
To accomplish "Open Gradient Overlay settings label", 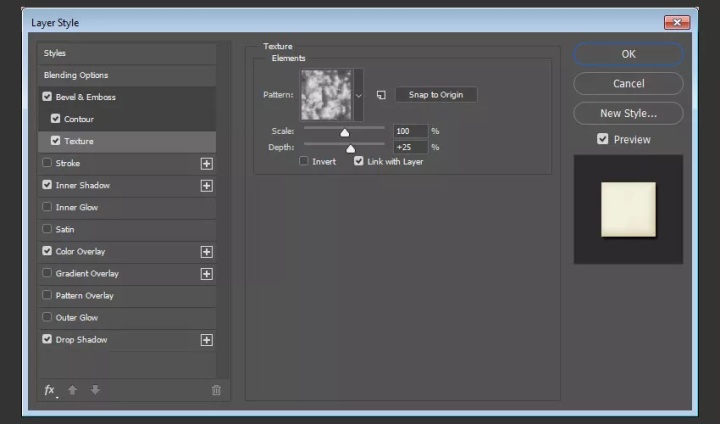I will [x=87, y=273].
